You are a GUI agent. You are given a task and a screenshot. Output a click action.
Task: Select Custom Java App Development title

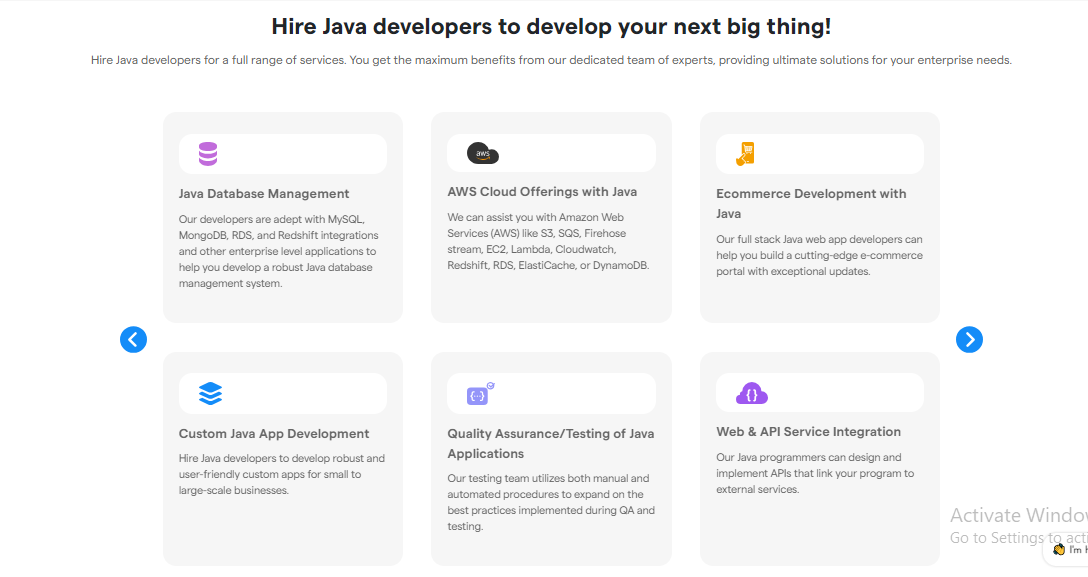click(274, 434)
